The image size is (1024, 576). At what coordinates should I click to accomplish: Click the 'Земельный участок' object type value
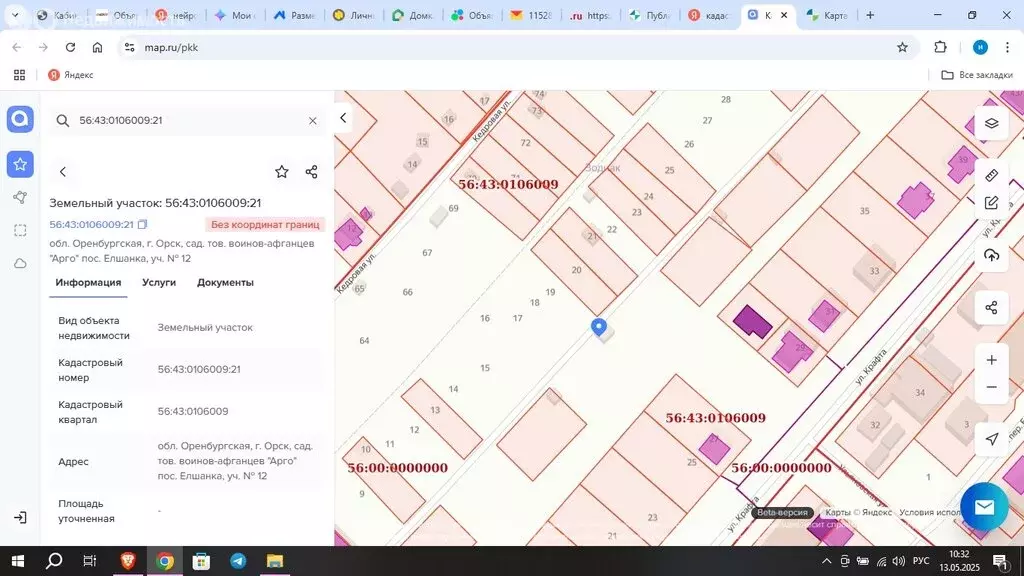205,328
